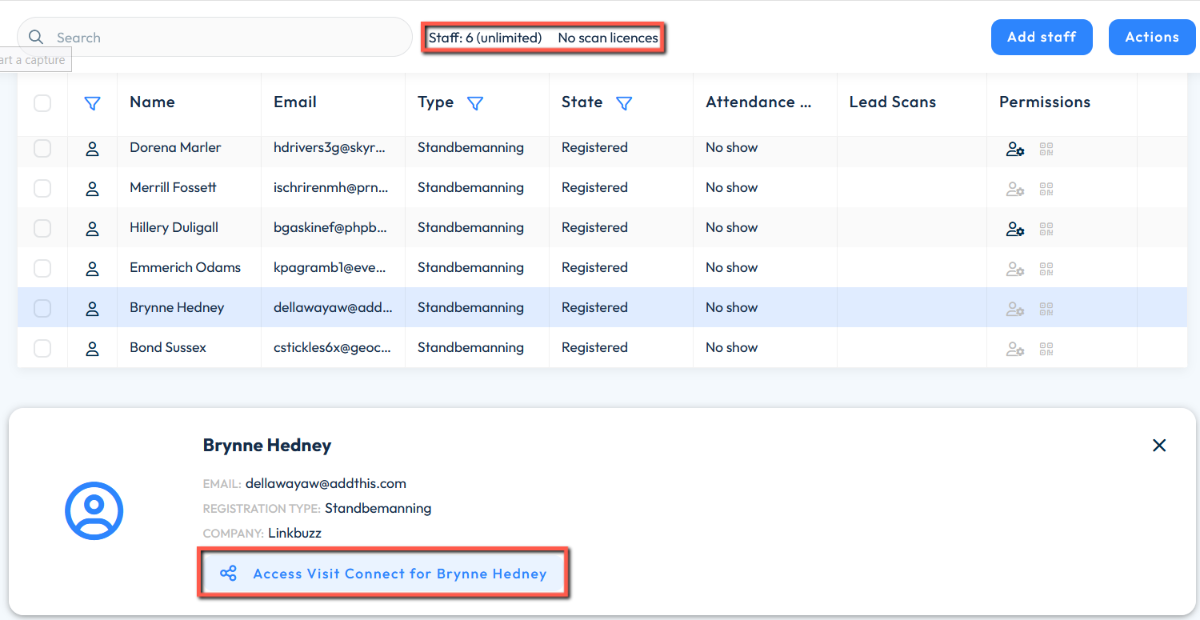This screenshot has width=1200, height=620.
Task: Open user permissions for Emmerich Odams
Action: tap(1015, 269)
